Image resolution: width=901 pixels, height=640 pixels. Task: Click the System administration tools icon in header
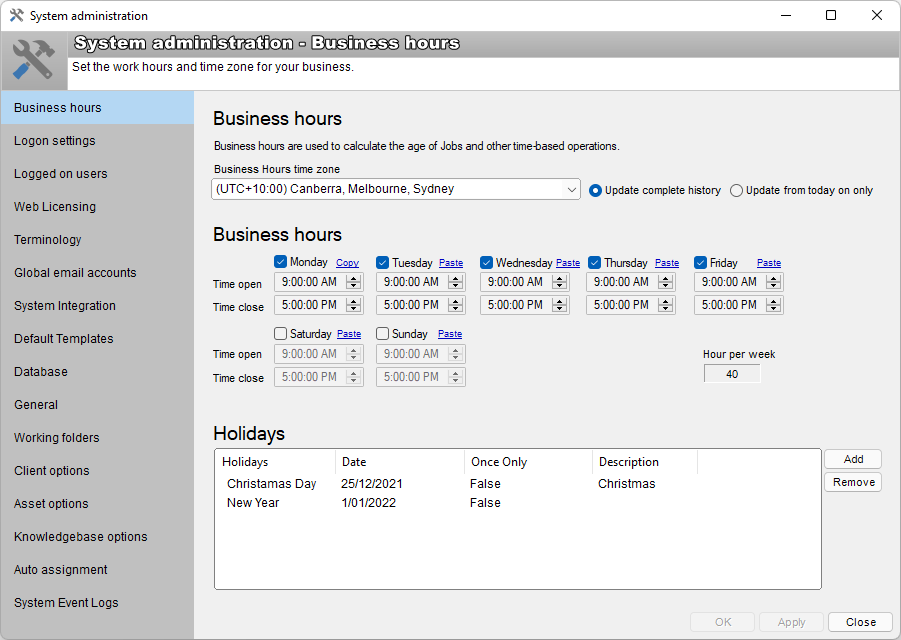33,60
